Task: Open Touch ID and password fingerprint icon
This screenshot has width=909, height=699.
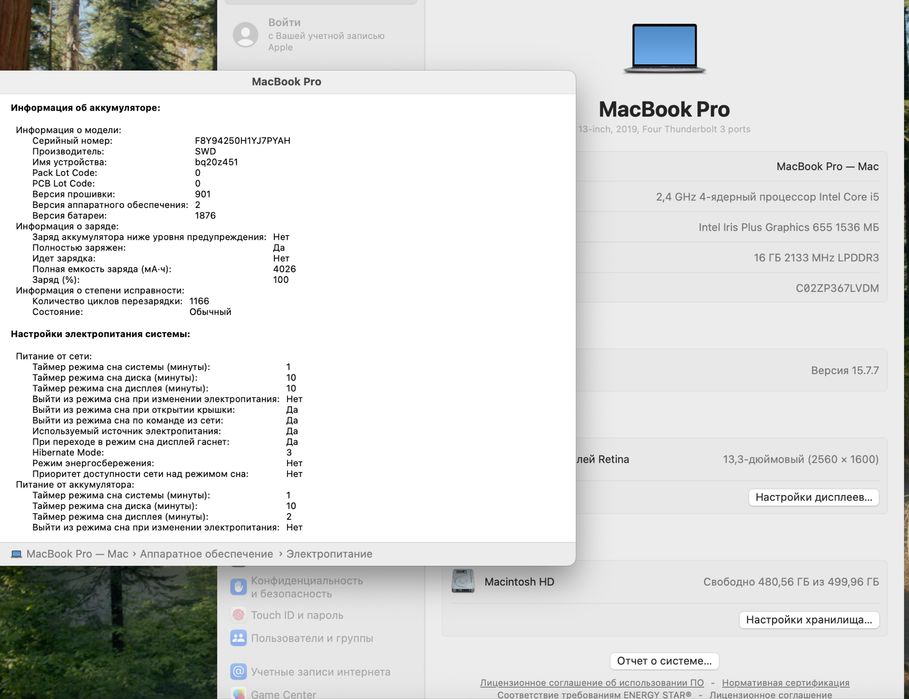Action: 238,614
